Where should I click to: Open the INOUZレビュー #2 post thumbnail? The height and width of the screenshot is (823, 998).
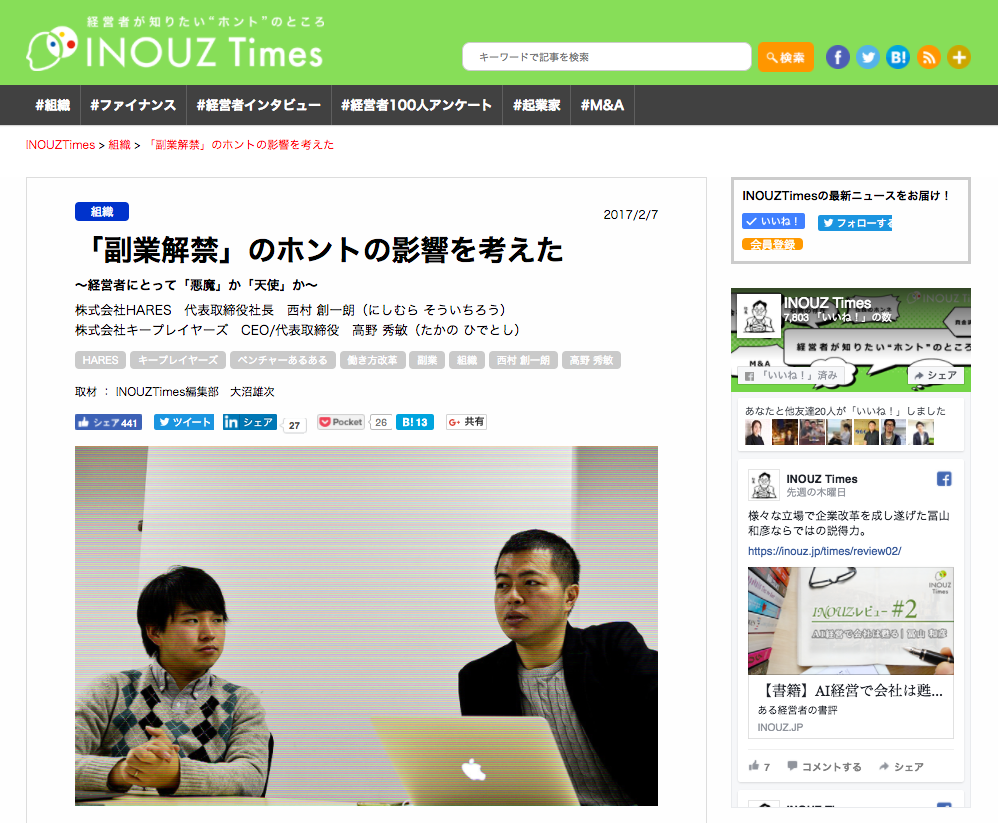tap(850, 621)
